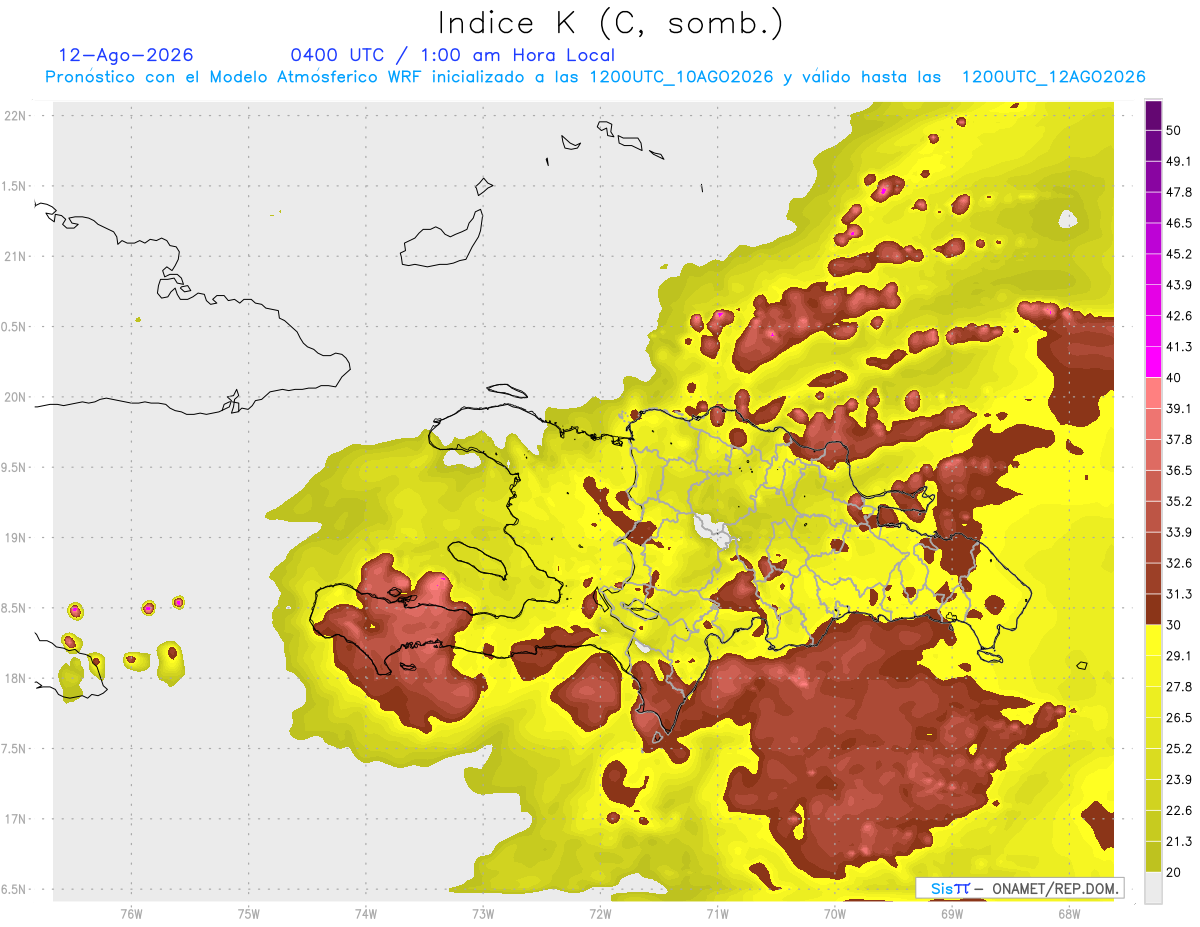Viewport: 1200px width, 927px height.
Task: Click the colorbar value '32.6'
Action: [1179, 563]
